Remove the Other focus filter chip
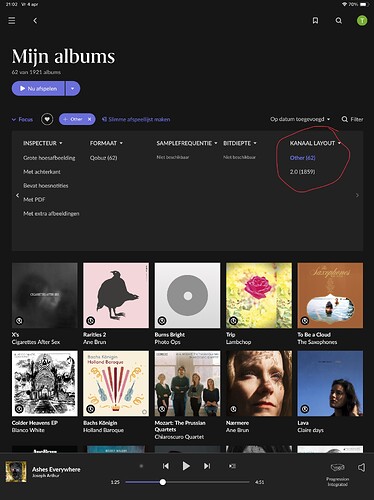The width and height of the screenshot is (374, 500). tap(89, 119)
